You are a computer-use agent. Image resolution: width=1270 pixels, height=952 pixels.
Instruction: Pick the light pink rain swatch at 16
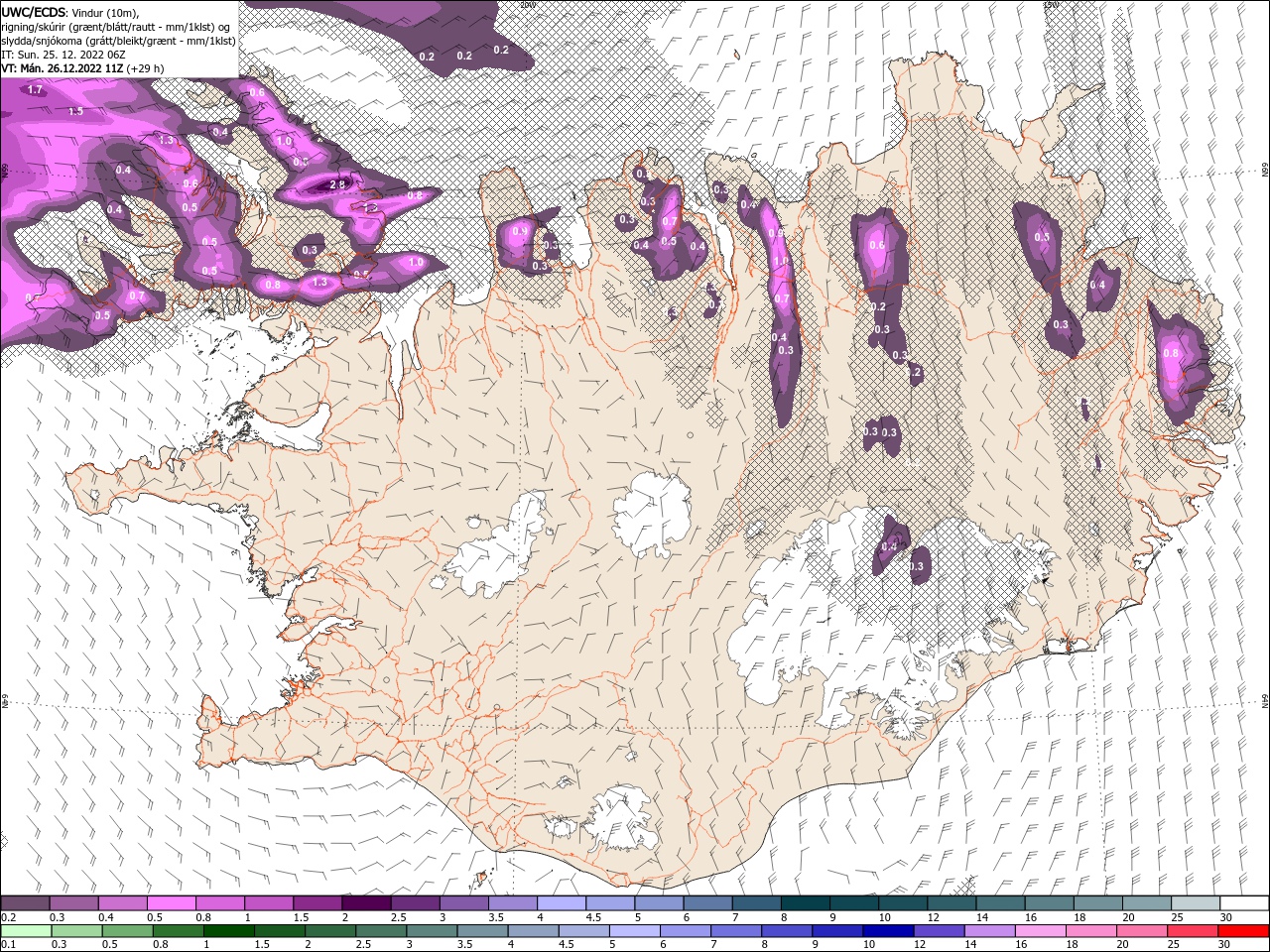(x=1042, y=931)
